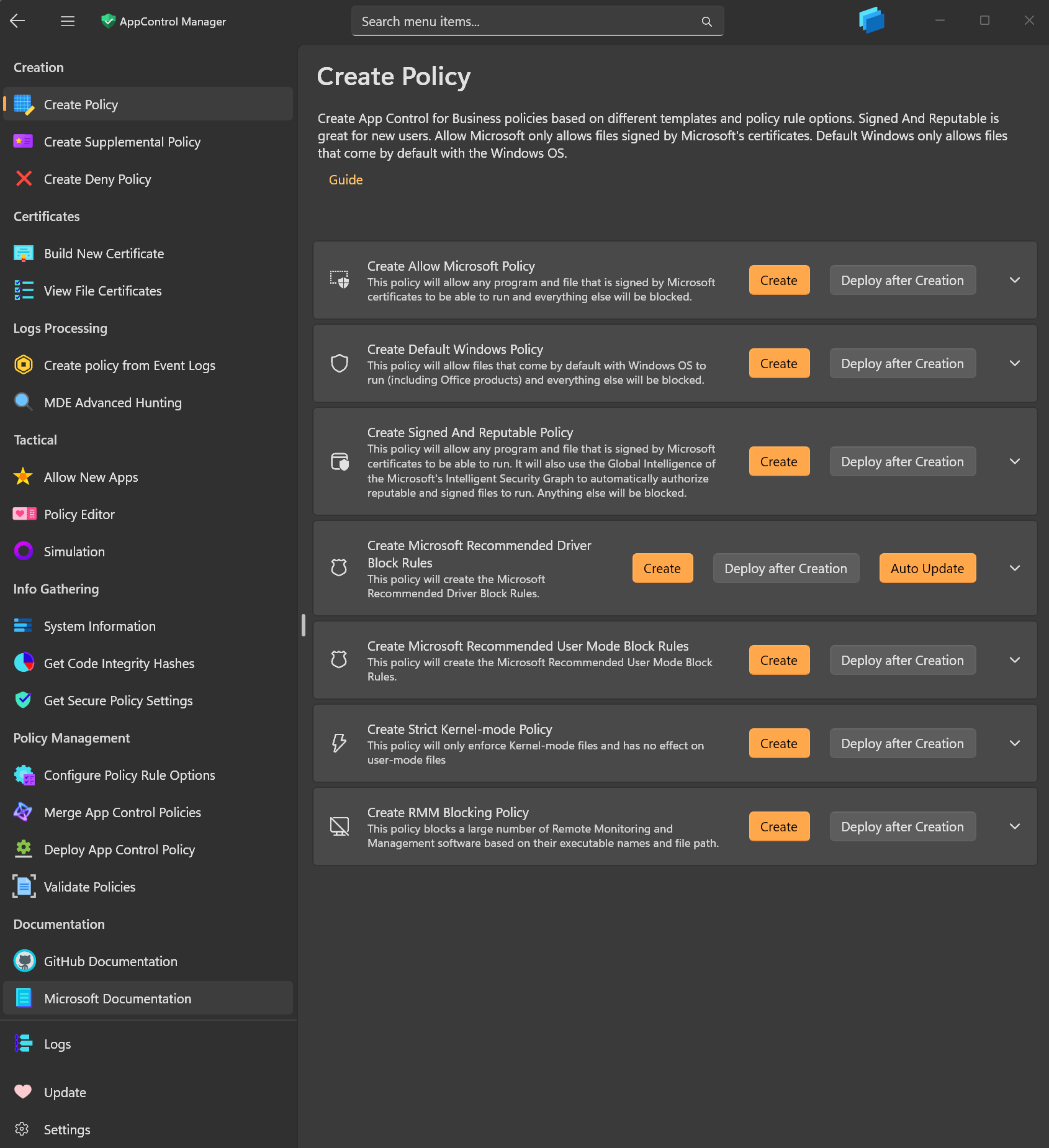Click the hamburger menu icon
The image size is (1049, 1148).
tap(68, 21)
